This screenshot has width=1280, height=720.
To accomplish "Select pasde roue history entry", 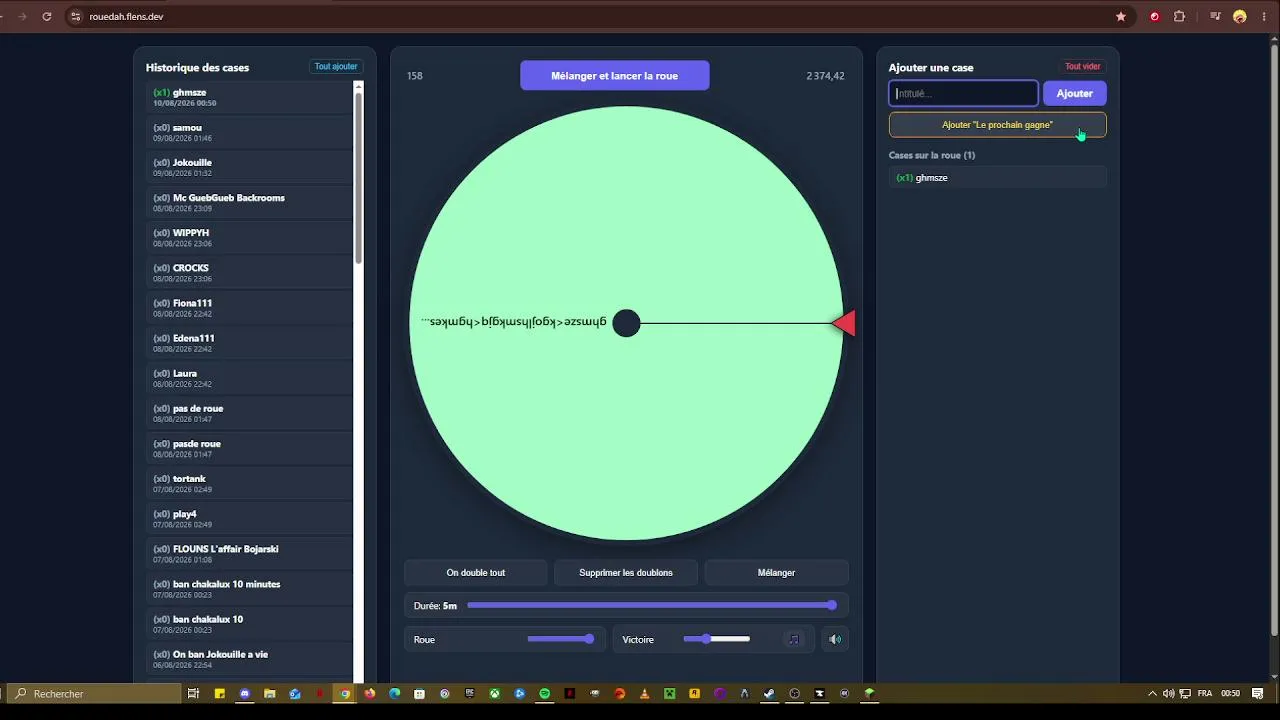I will [x=249, y=448].
